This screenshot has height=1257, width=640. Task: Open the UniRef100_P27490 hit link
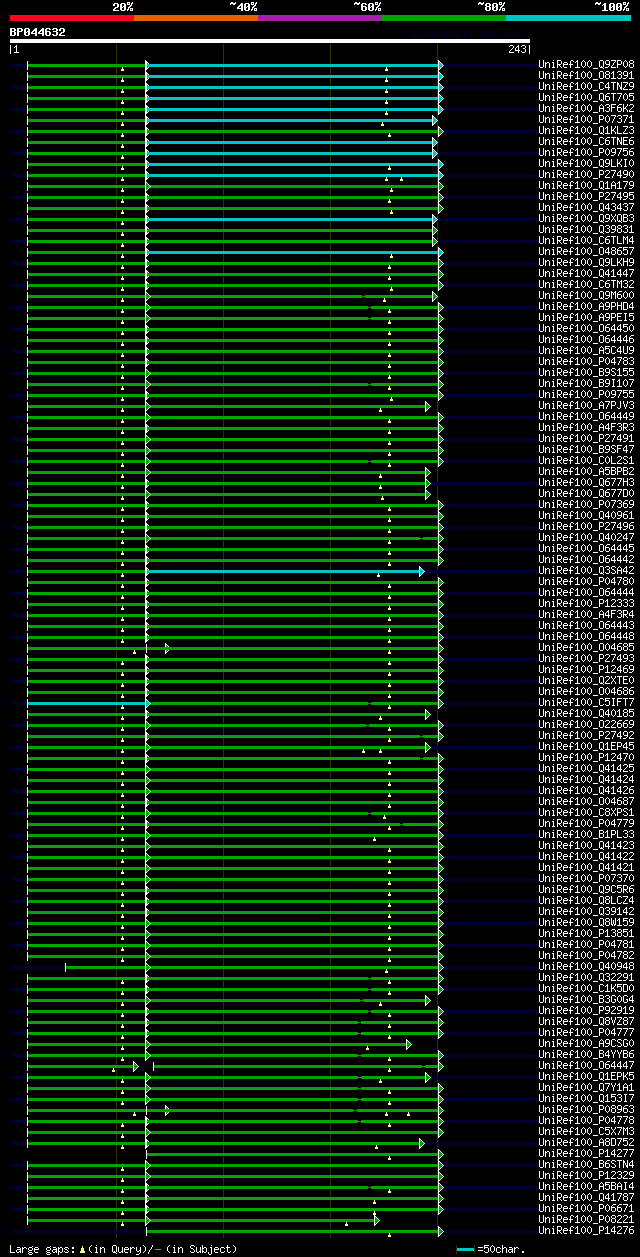pos(586,175)
